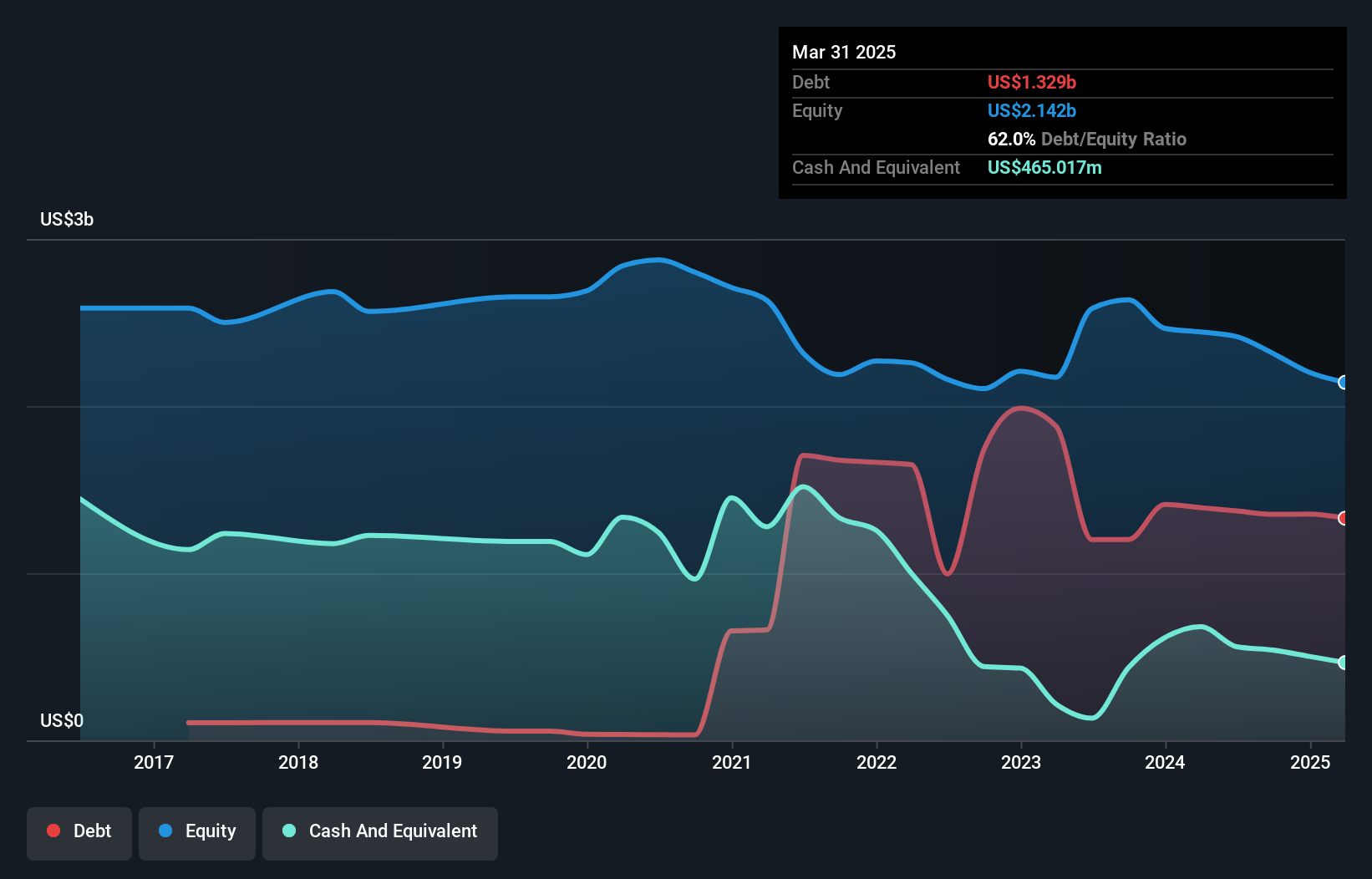Click the 2020 x-axis label
The image size is (1372, 879).
tap(587, 762)
